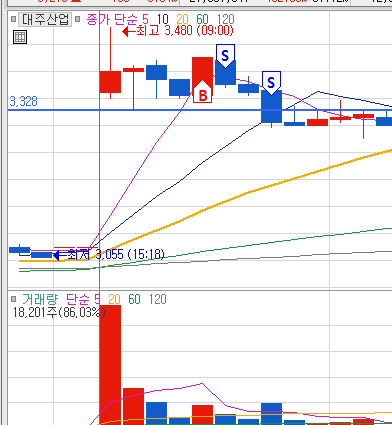Click the small square before 대주산업
Image resolution: width=392 pixels, height=425 pixels.
tap(13, 19)
